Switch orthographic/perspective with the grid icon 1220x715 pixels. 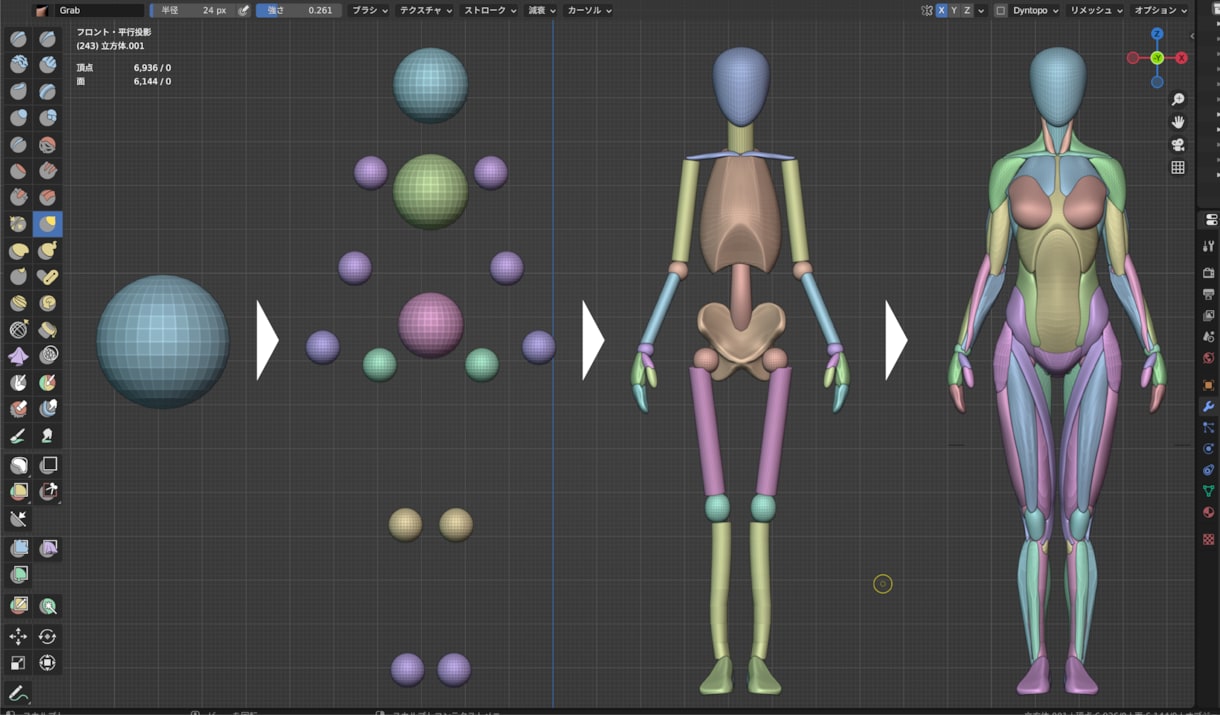[1178, 168]
